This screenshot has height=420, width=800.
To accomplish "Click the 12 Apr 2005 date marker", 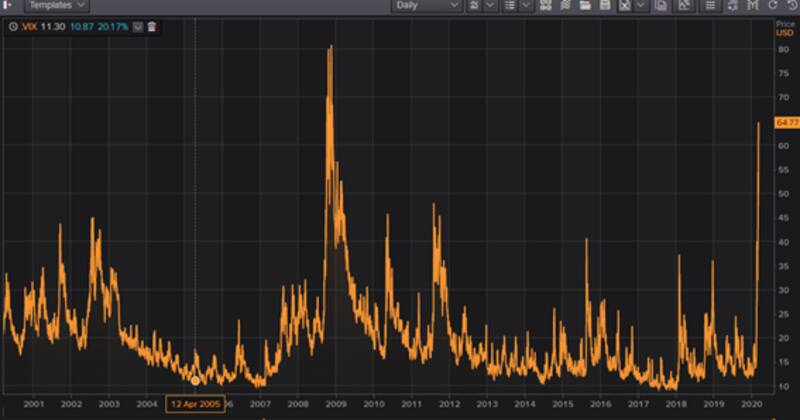I will [x=194, y=404].
